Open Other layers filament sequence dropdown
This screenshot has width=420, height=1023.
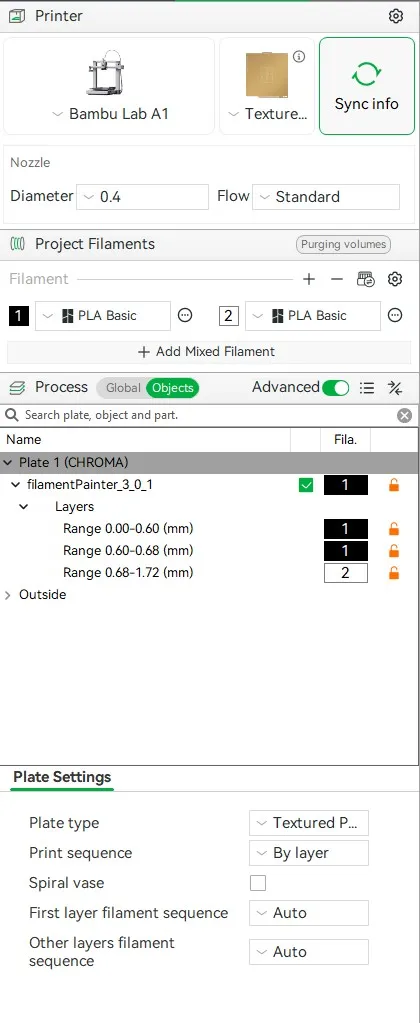308,952
